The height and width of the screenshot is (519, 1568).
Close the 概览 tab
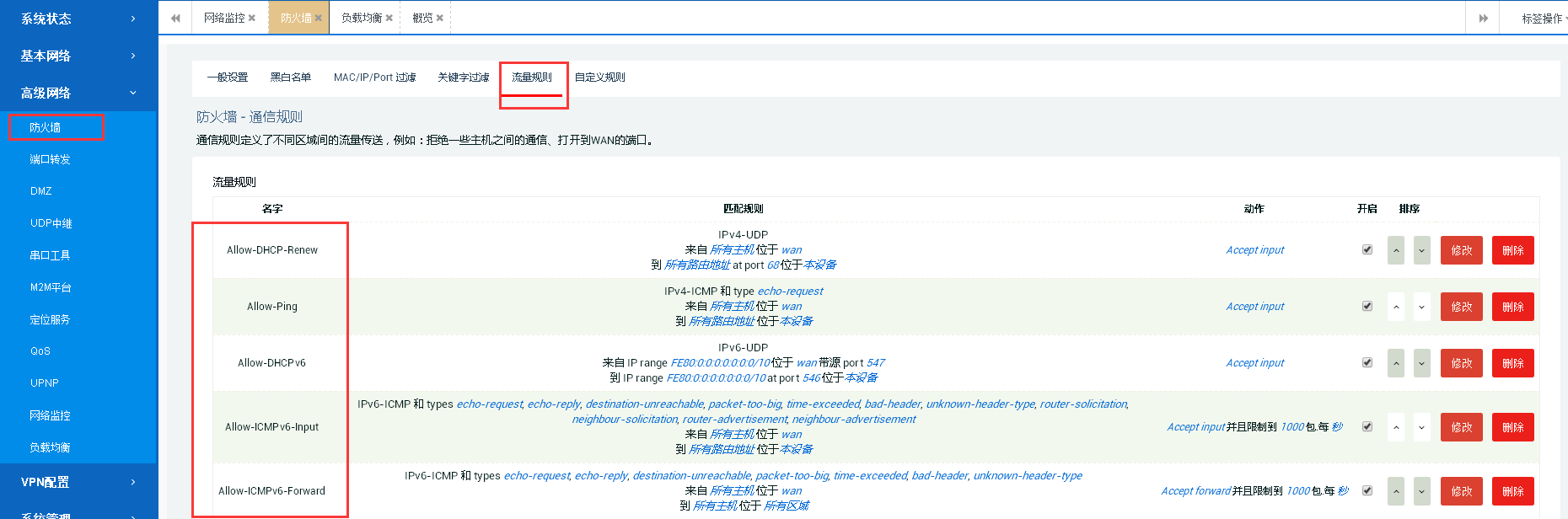440,18
